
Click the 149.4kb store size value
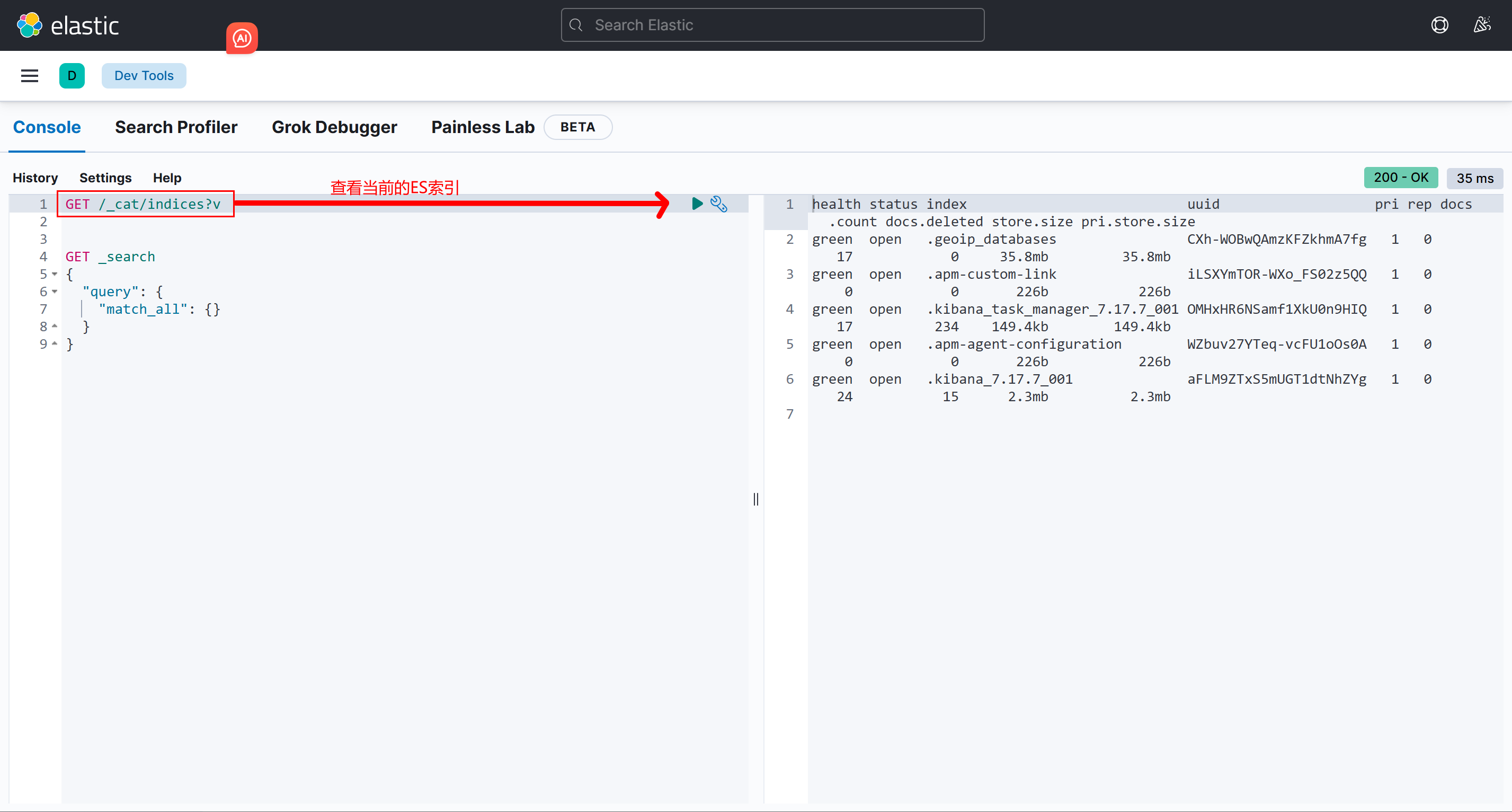[x=1019, y=326]
